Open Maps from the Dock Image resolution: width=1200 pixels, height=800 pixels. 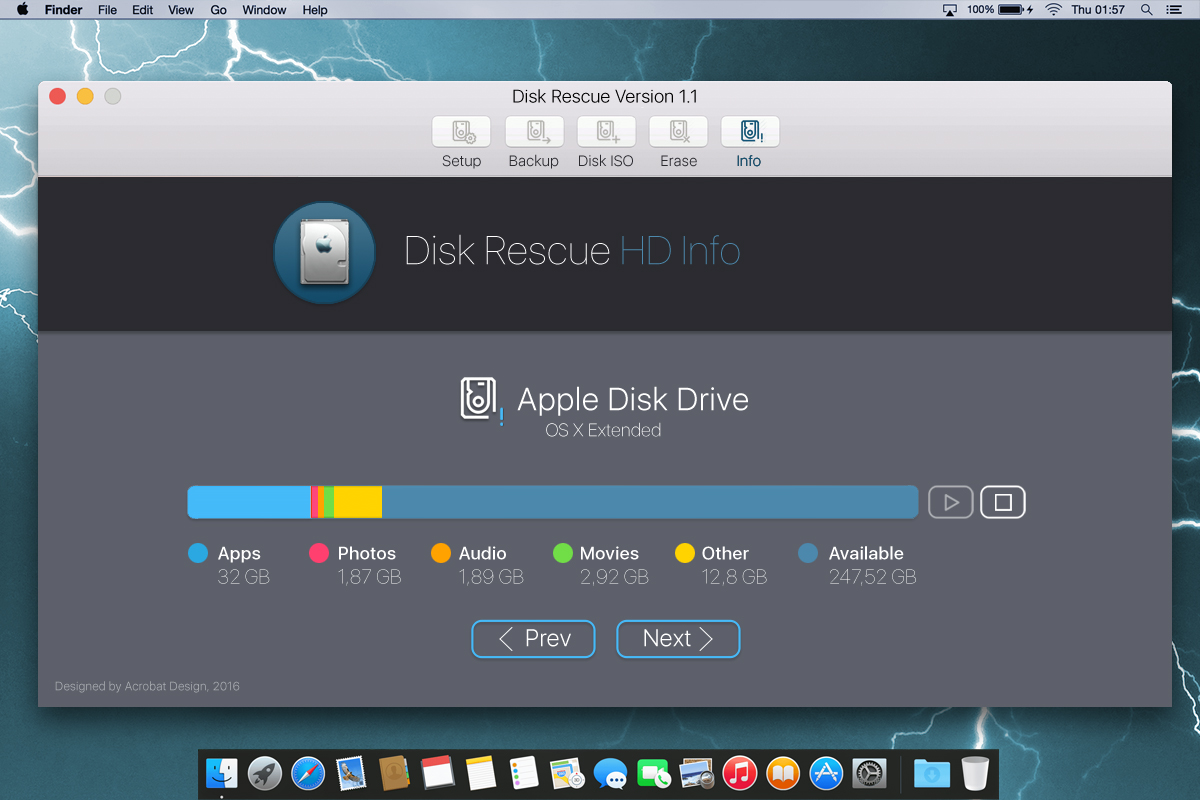point(567,773)
